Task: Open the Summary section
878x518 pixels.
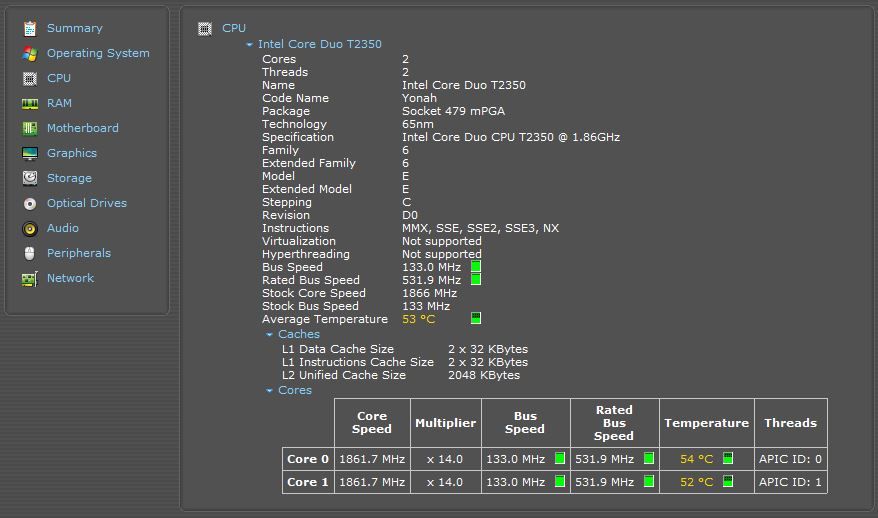Action: 74,28
